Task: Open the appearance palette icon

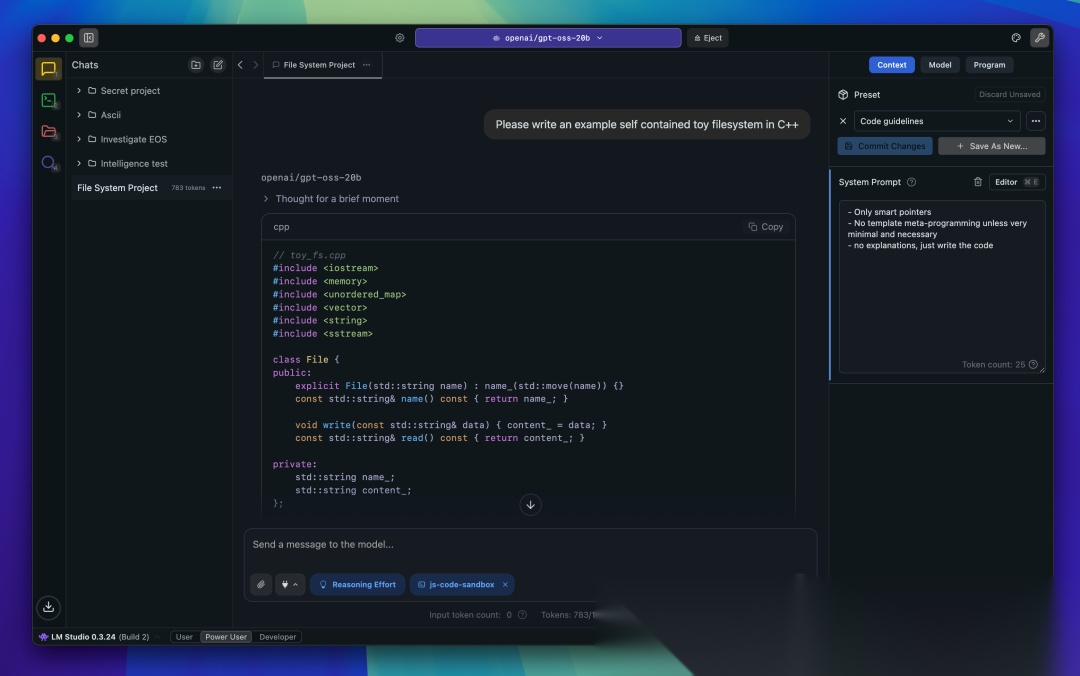Action: pos(1016,38)
